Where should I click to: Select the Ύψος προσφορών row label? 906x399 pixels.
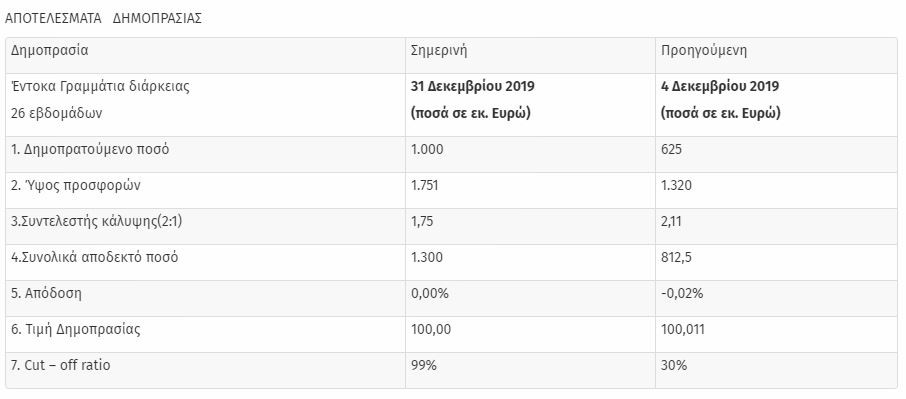tap(76, 186)
